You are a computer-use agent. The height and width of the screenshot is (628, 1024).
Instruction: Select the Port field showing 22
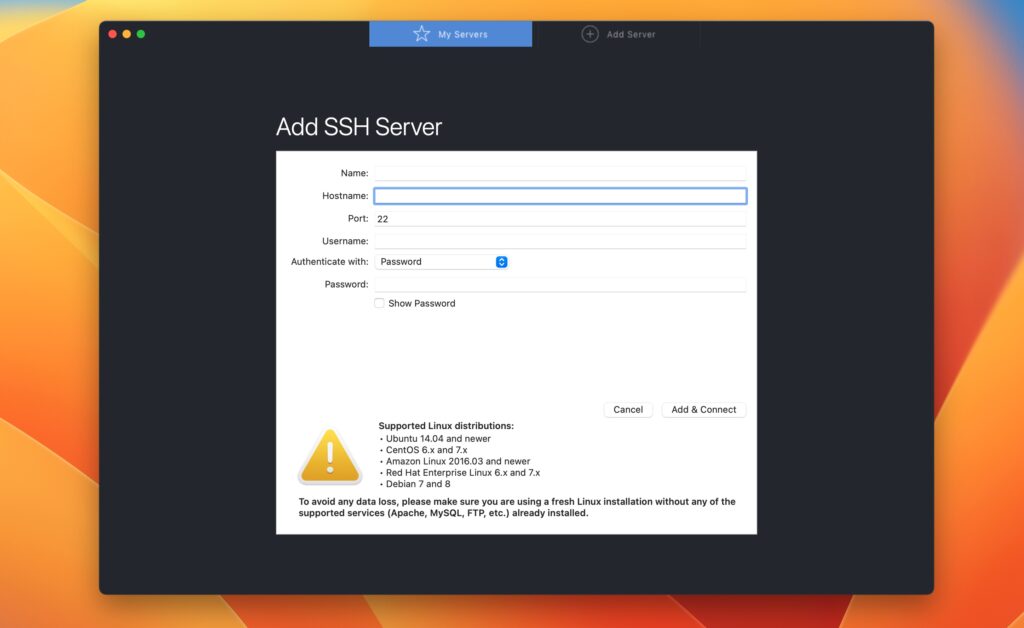point(560,218)
